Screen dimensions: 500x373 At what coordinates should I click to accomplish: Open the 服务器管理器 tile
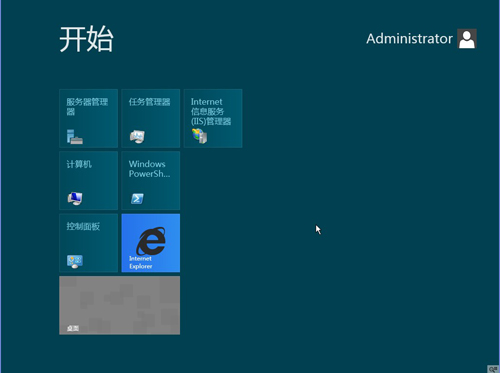(88, 118)
